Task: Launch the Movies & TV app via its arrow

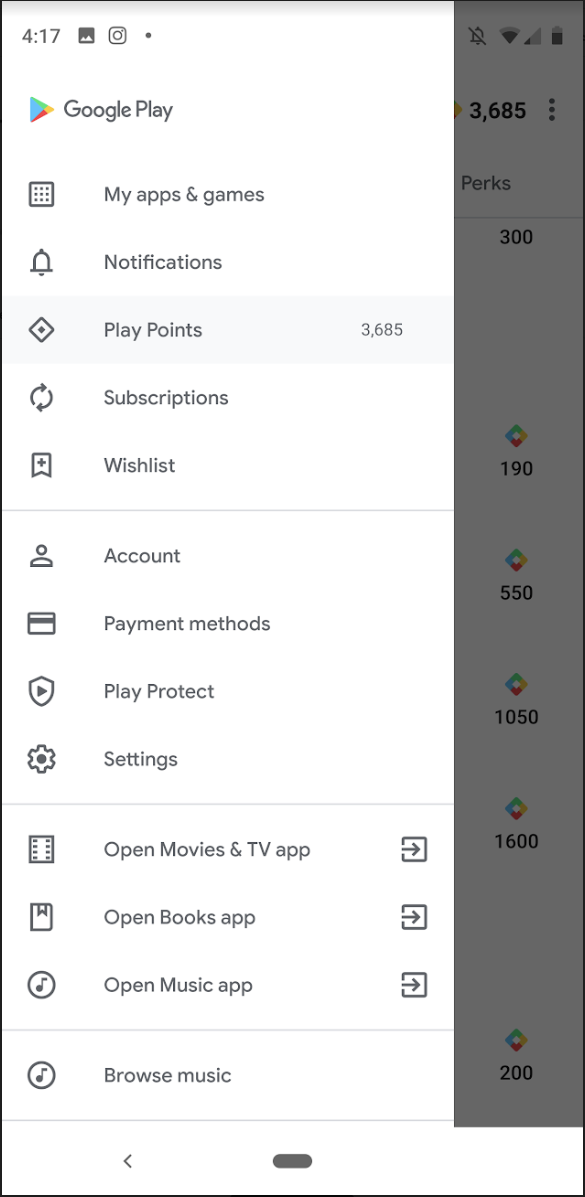Action: pos(413,849)
